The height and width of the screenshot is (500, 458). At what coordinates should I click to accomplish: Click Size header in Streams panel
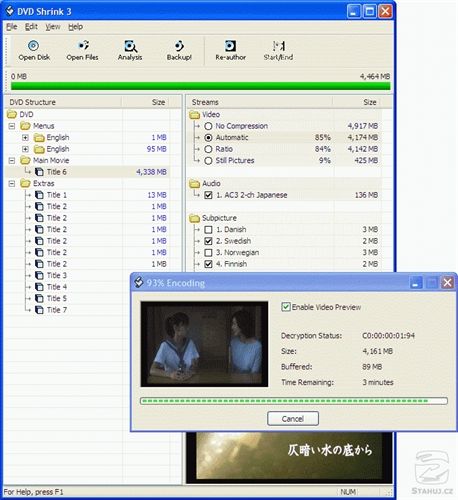point(357,102)
